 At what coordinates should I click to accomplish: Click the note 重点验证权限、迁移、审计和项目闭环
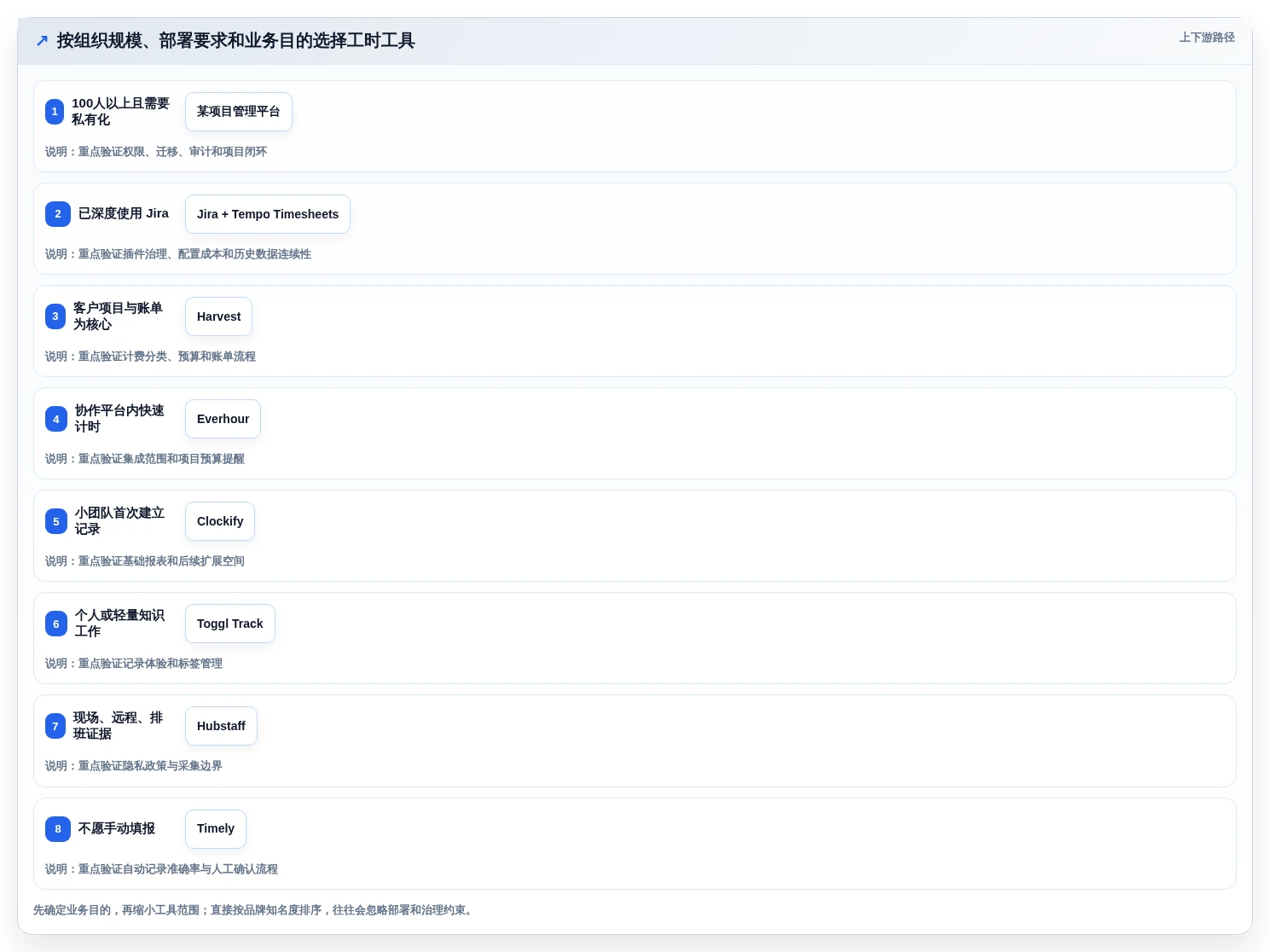pos(172,152)
